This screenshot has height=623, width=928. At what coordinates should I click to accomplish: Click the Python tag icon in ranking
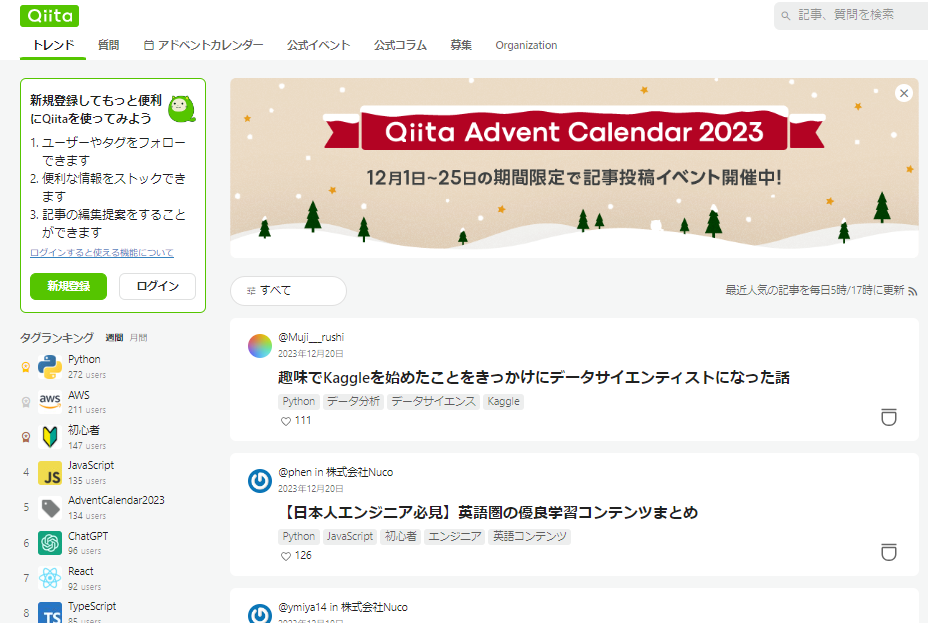(50, 367)
